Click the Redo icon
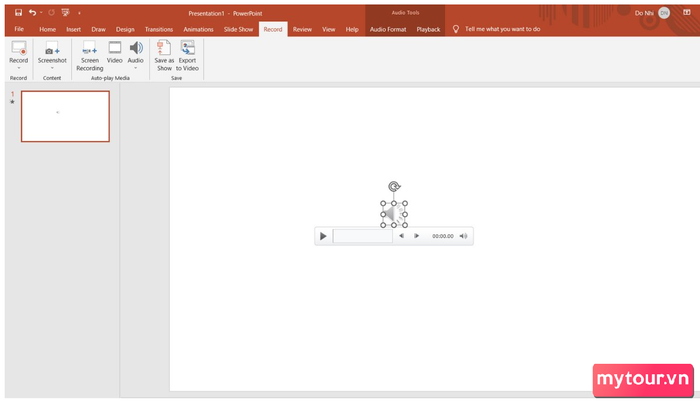 (x=51, y=13)
